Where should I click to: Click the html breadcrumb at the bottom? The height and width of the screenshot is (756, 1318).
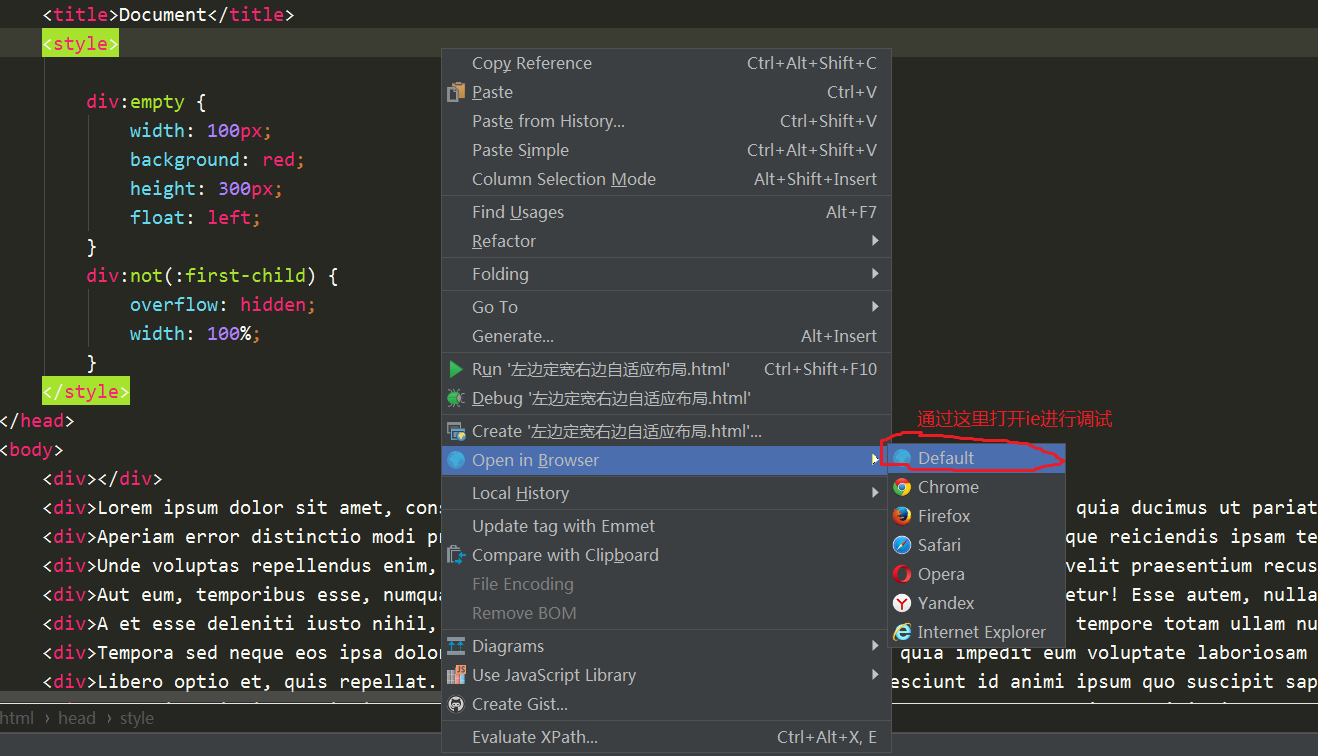(x=17, y=718)
